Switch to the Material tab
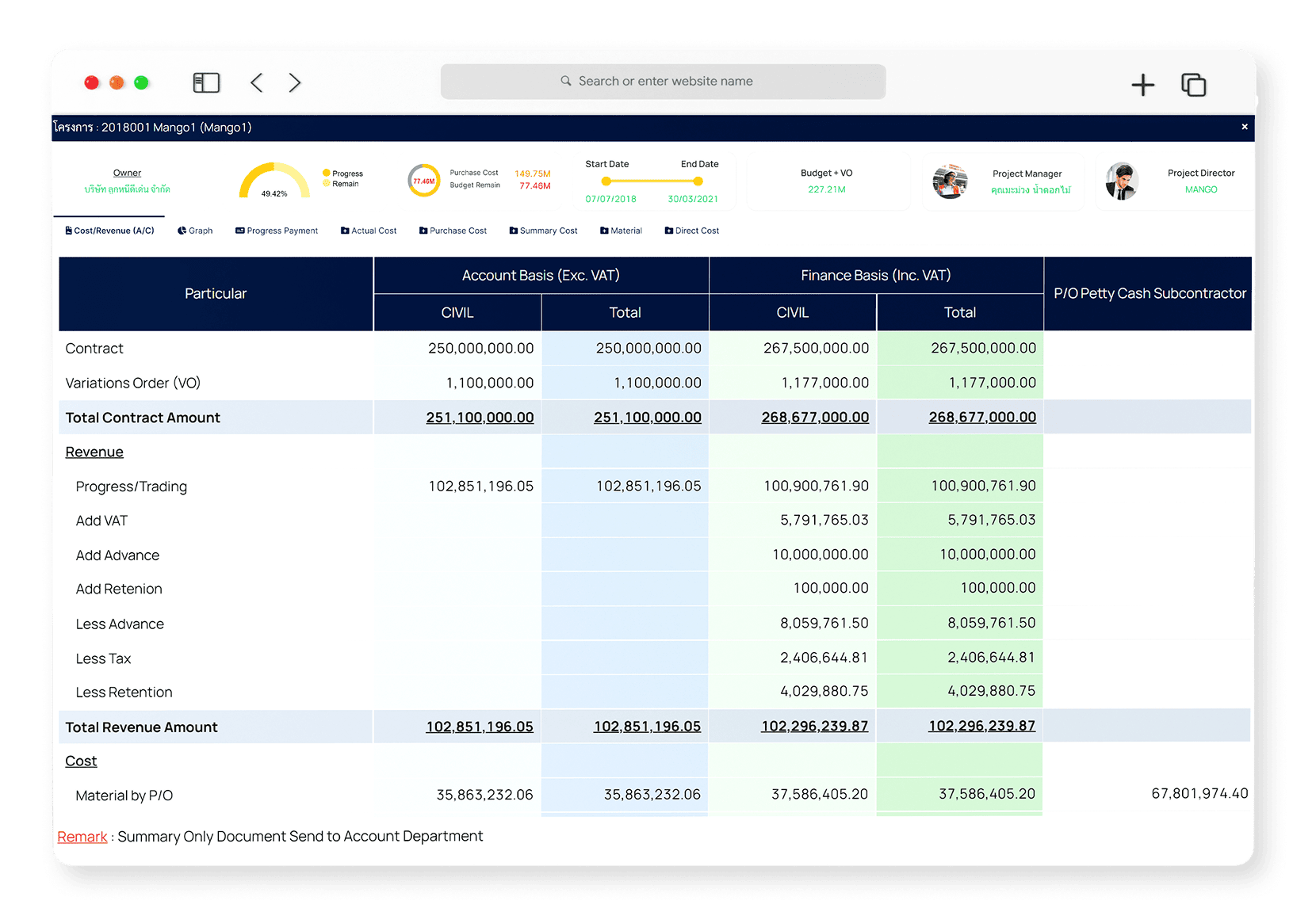Viewport: 1316px width, 912px height. click(x=621, y=231)
